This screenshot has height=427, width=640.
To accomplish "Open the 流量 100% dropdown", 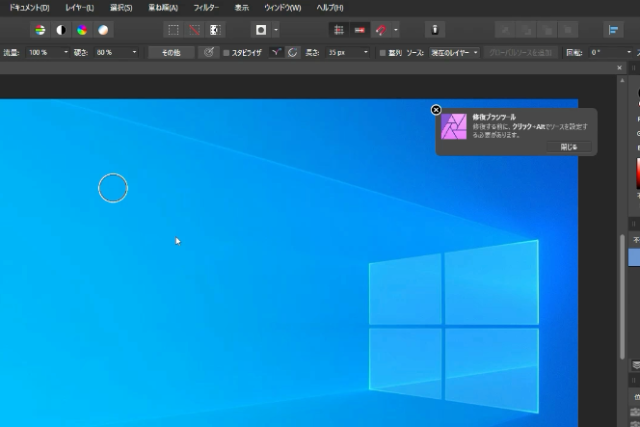I will (x=66, y=52).
